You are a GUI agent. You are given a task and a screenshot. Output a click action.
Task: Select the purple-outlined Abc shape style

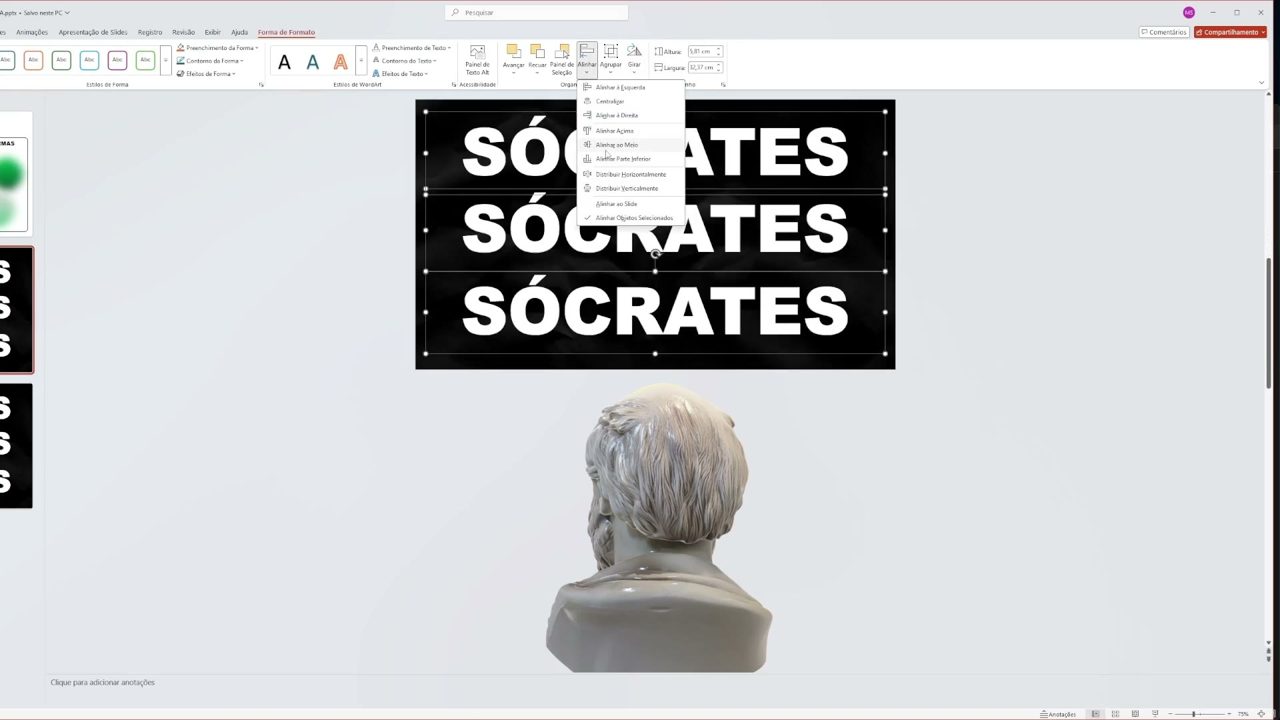(x=117, y=61)
